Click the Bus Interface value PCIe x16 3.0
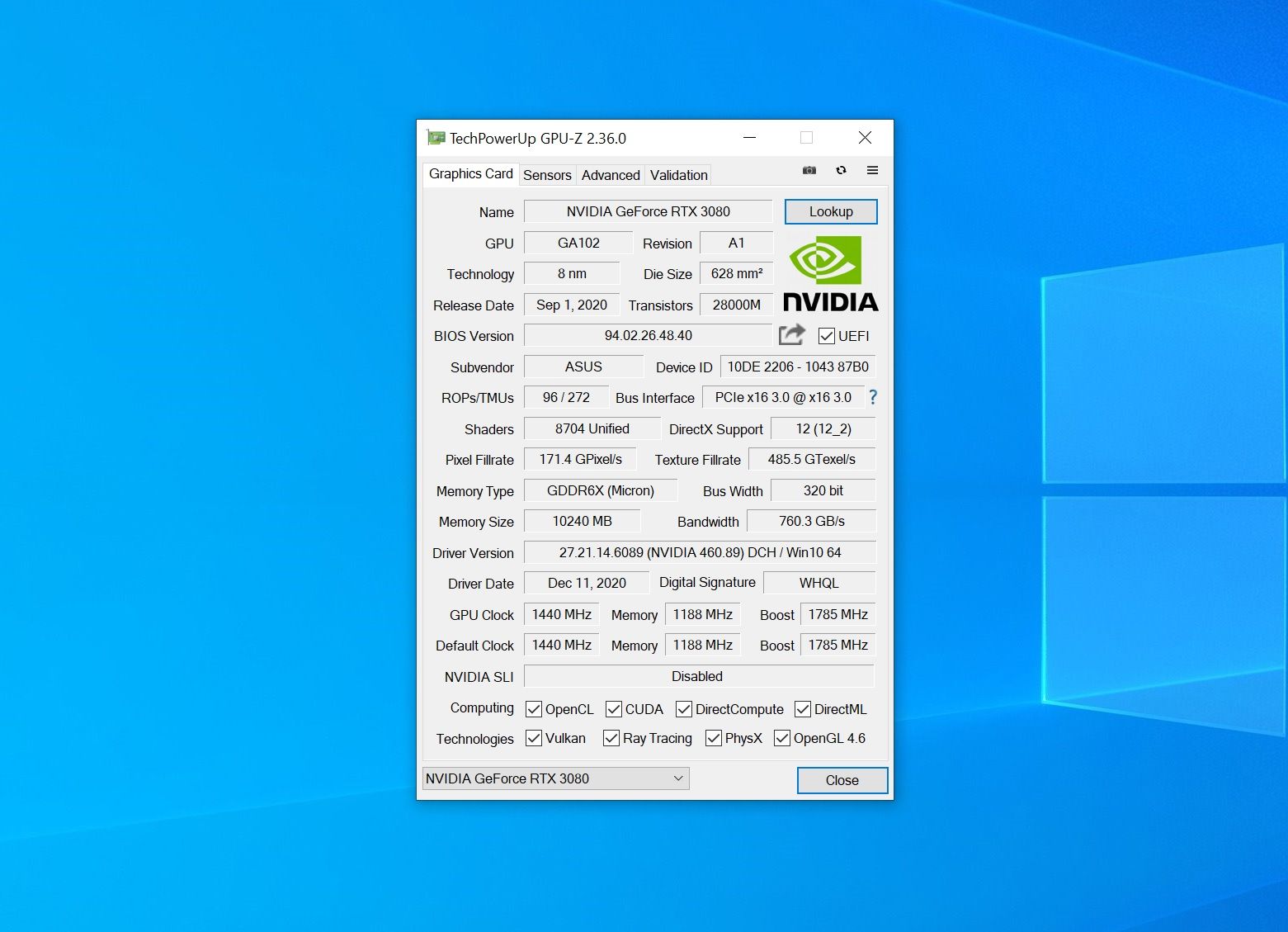This screenshot has height=932, width=1288. [x=783, y=397]
